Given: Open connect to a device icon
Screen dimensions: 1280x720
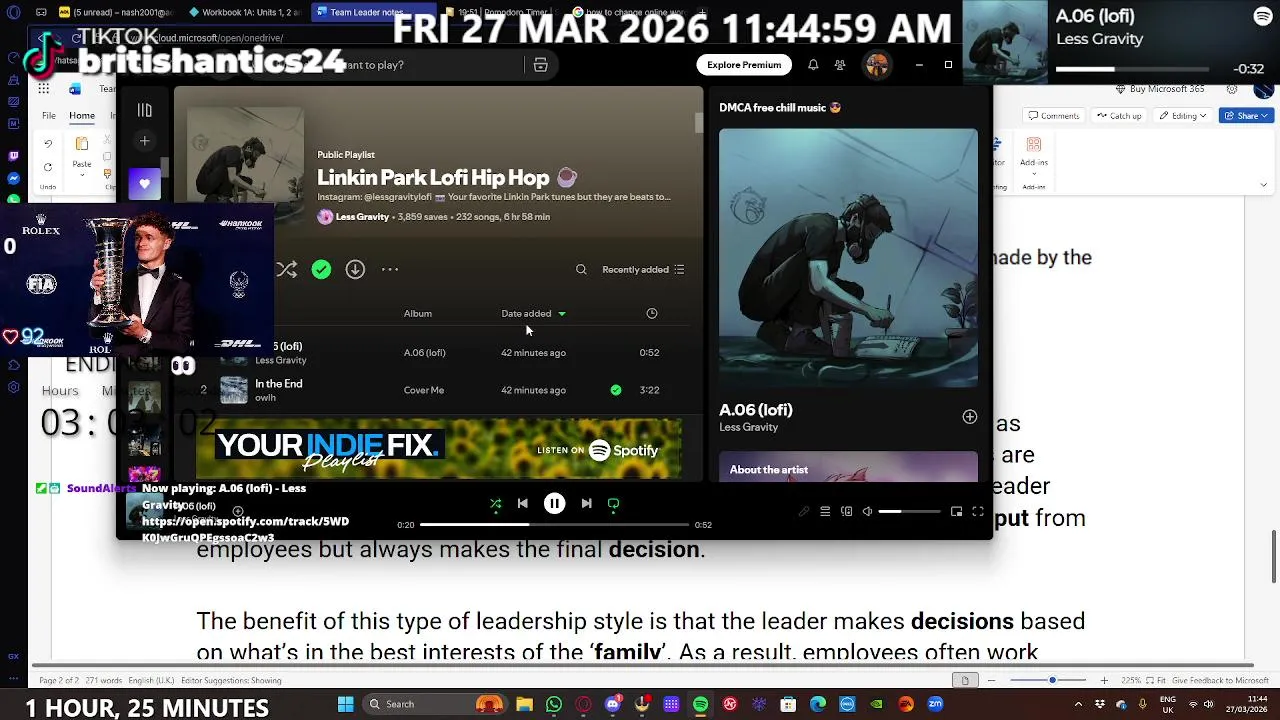Looking at the screenshot, I should pyautogui.click(x=846, y=512).
